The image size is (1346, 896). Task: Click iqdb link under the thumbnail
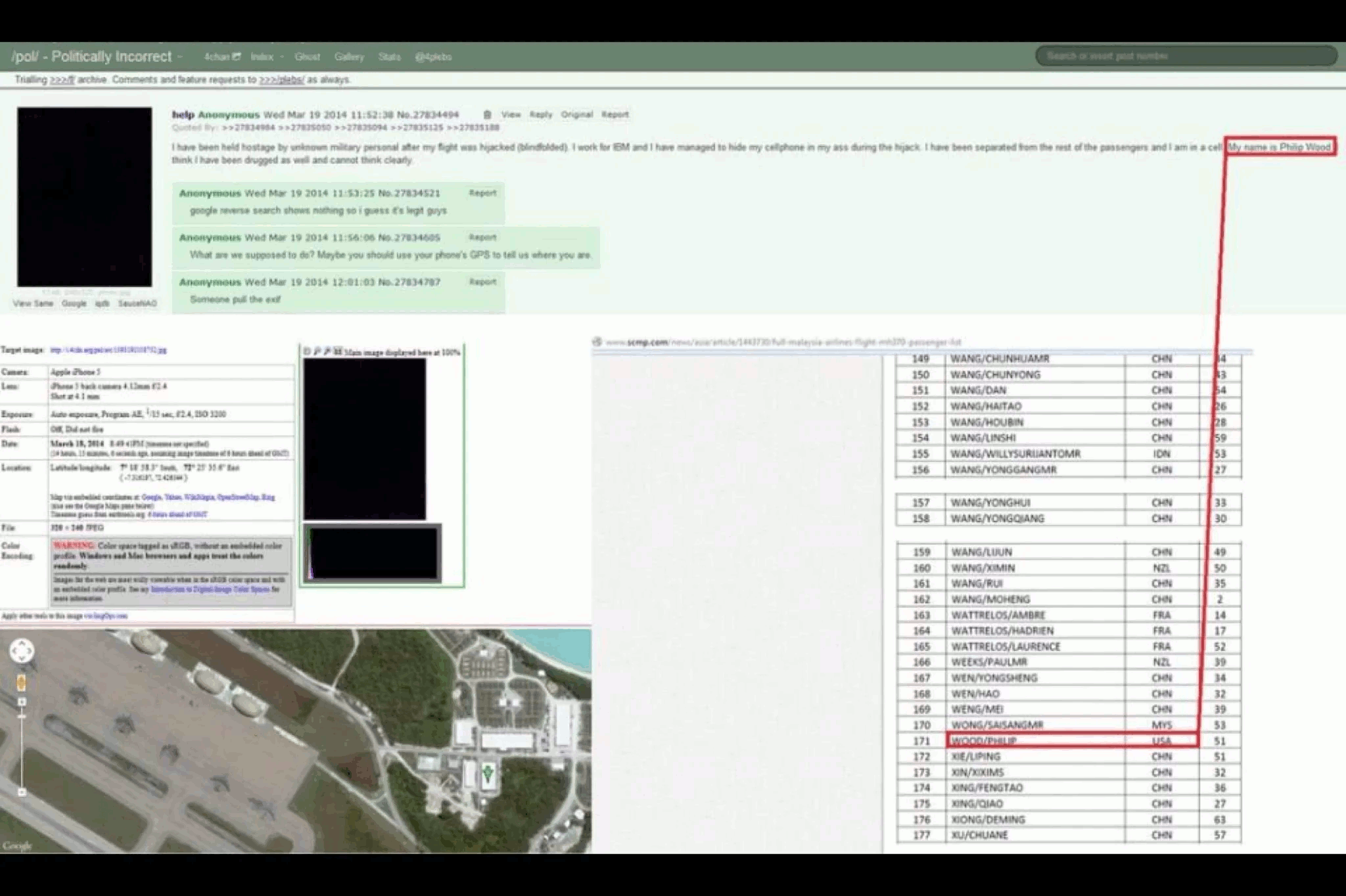[102, 303]
